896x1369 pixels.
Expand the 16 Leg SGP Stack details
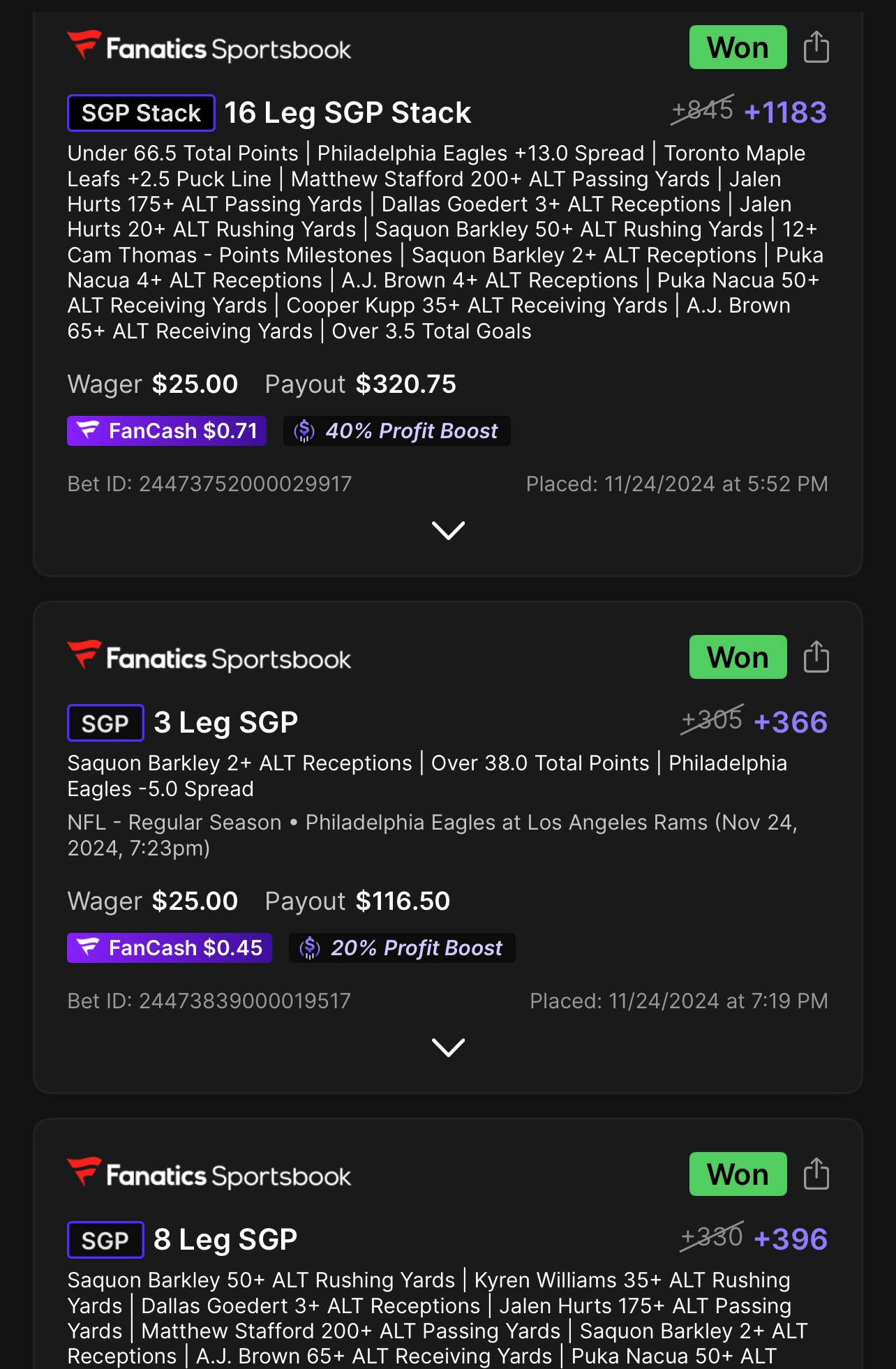(x=448, y=530)
